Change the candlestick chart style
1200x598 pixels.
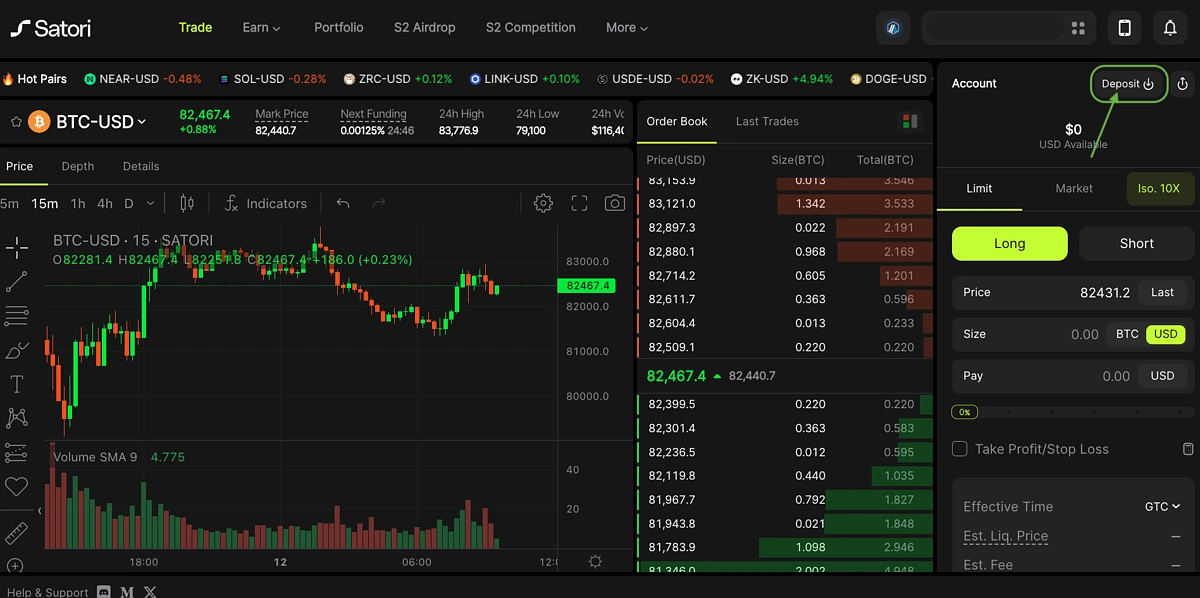[x=187, y=203]
